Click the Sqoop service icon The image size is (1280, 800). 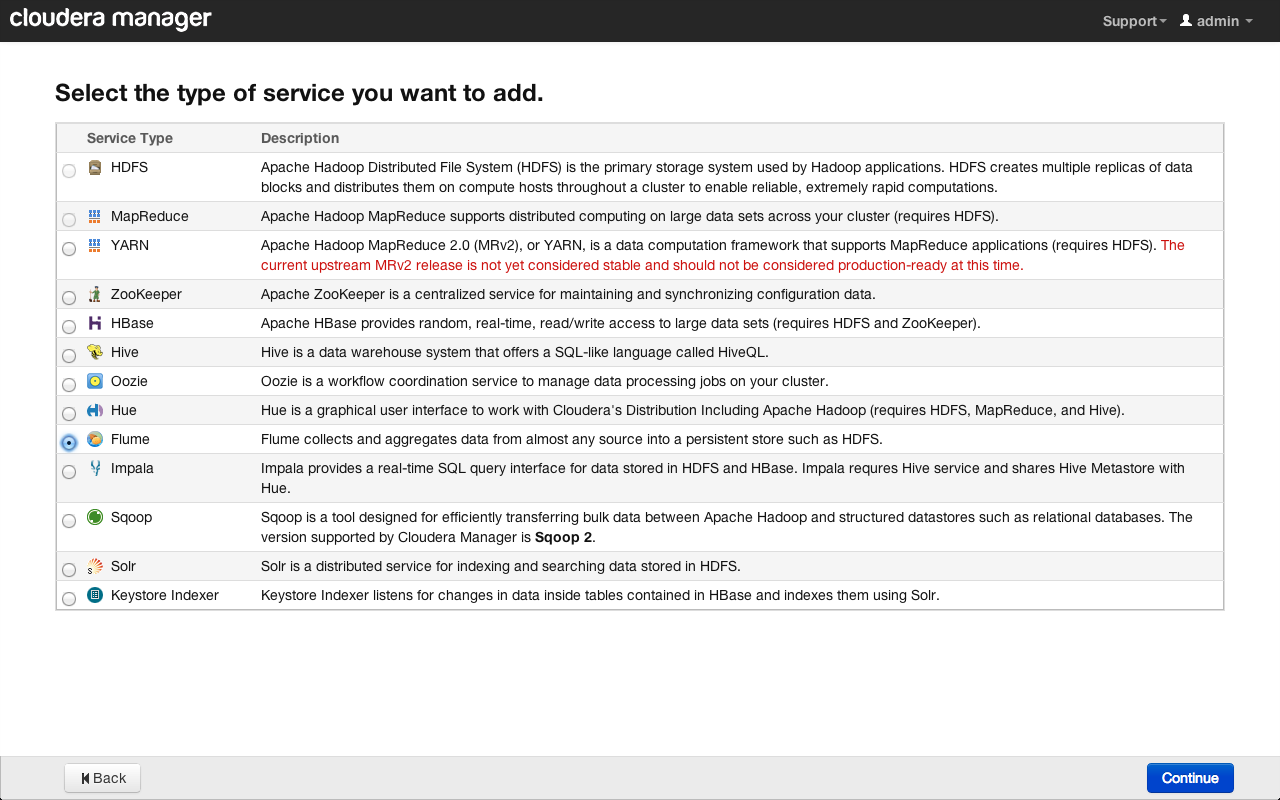click(x=95, y=517)
